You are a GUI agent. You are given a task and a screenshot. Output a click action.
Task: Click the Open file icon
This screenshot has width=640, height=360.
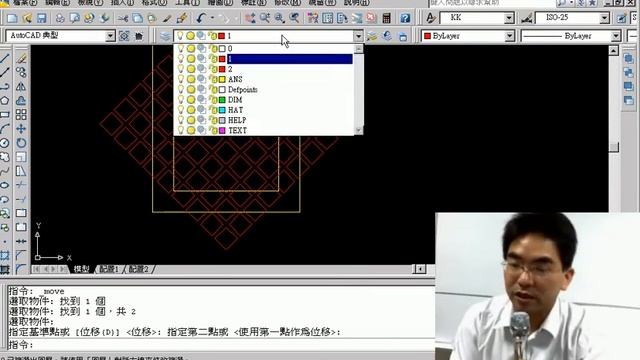27,18
